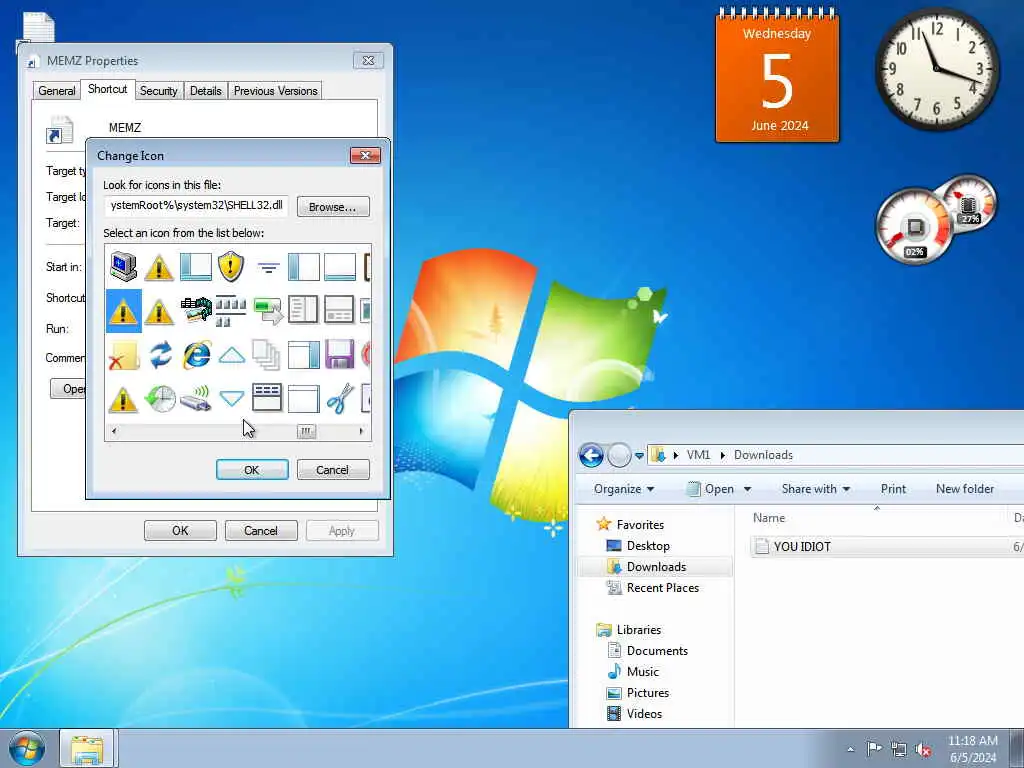Choose the music, photo and film media icon
Image resolution: width=1024 pixels, height=768 pixels.
point(196,310)
